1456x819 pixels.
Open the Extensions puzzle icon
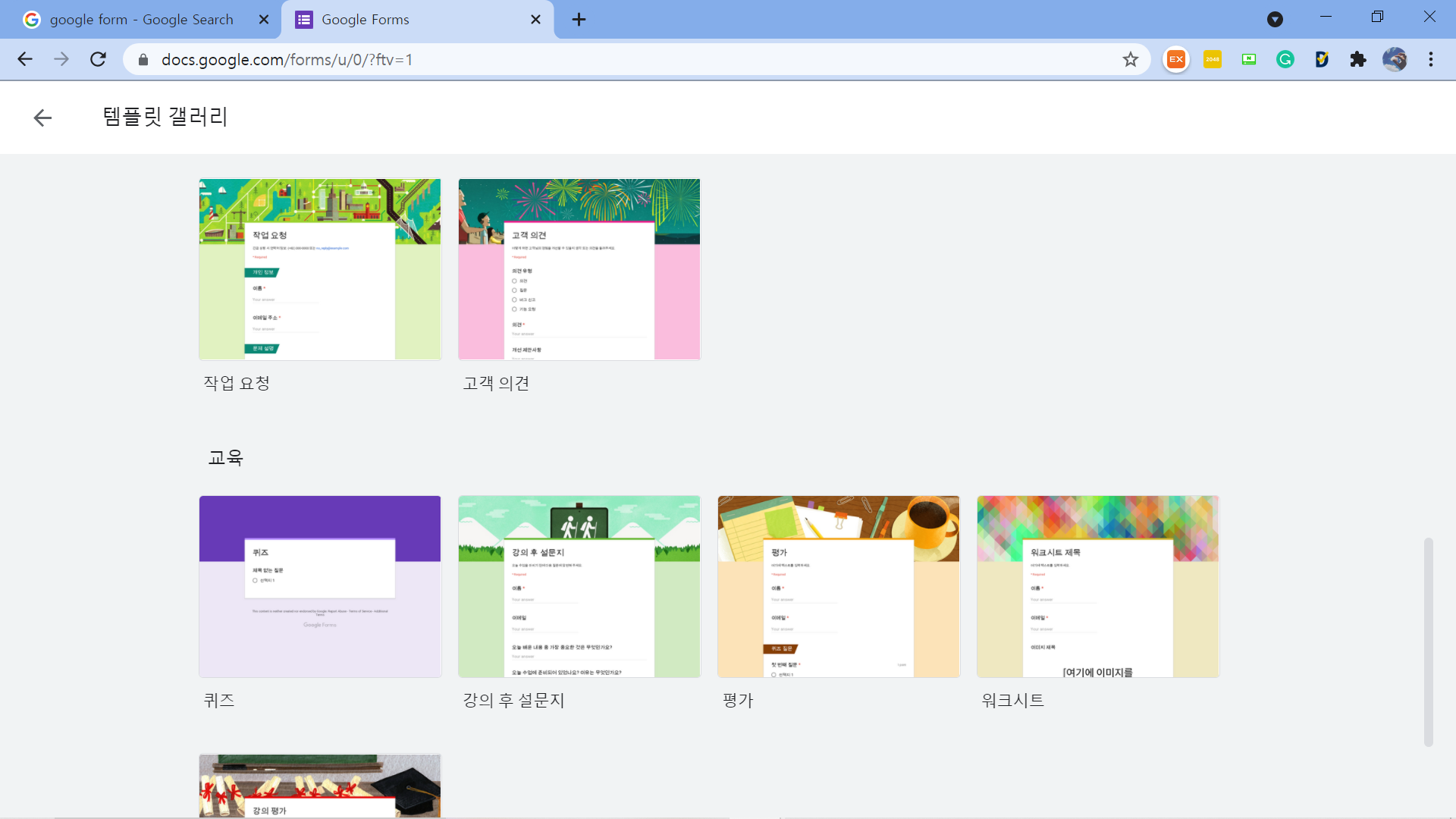pos(1358,59)
